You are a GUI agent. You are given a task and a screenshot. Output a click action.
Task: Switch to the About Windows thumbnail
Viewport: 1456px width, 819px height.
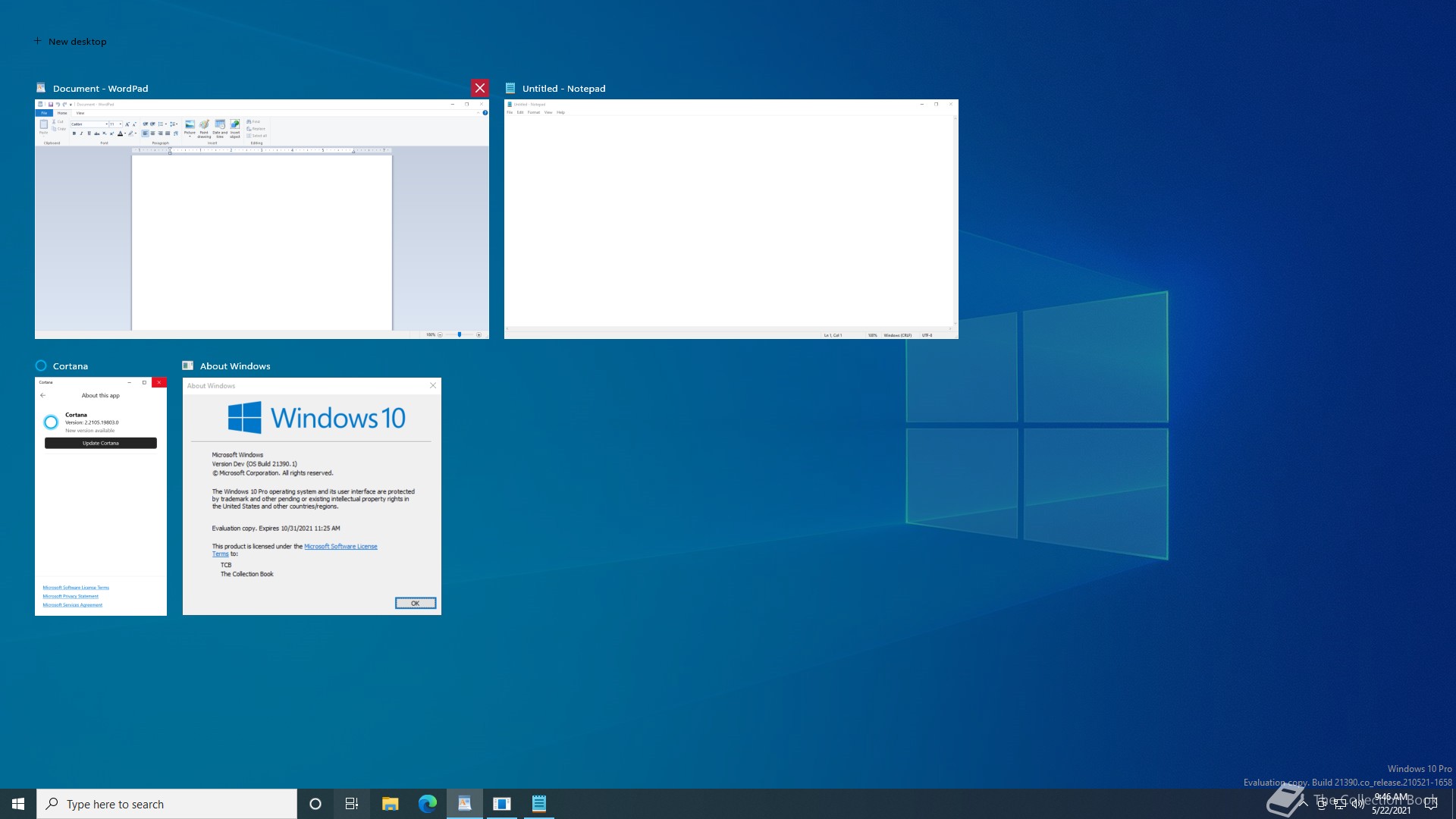pos(312,497)
